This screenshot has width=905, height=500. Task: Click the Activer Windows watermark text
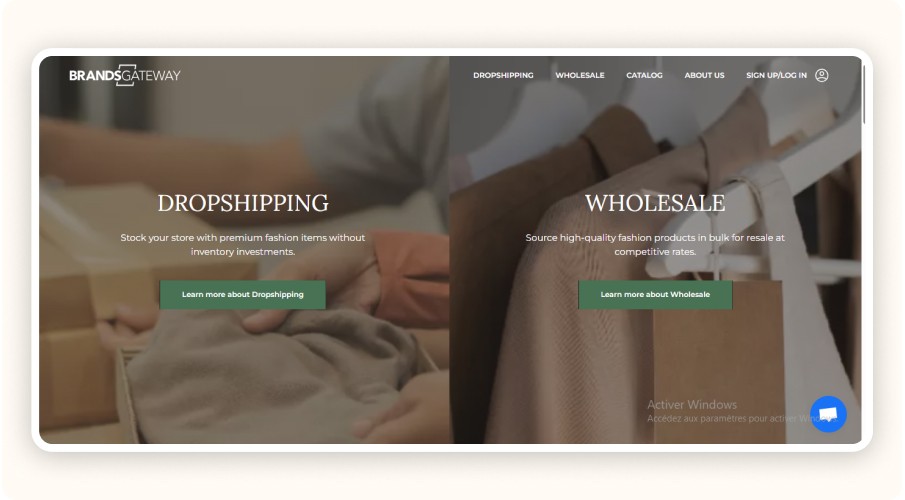point(691,405)
